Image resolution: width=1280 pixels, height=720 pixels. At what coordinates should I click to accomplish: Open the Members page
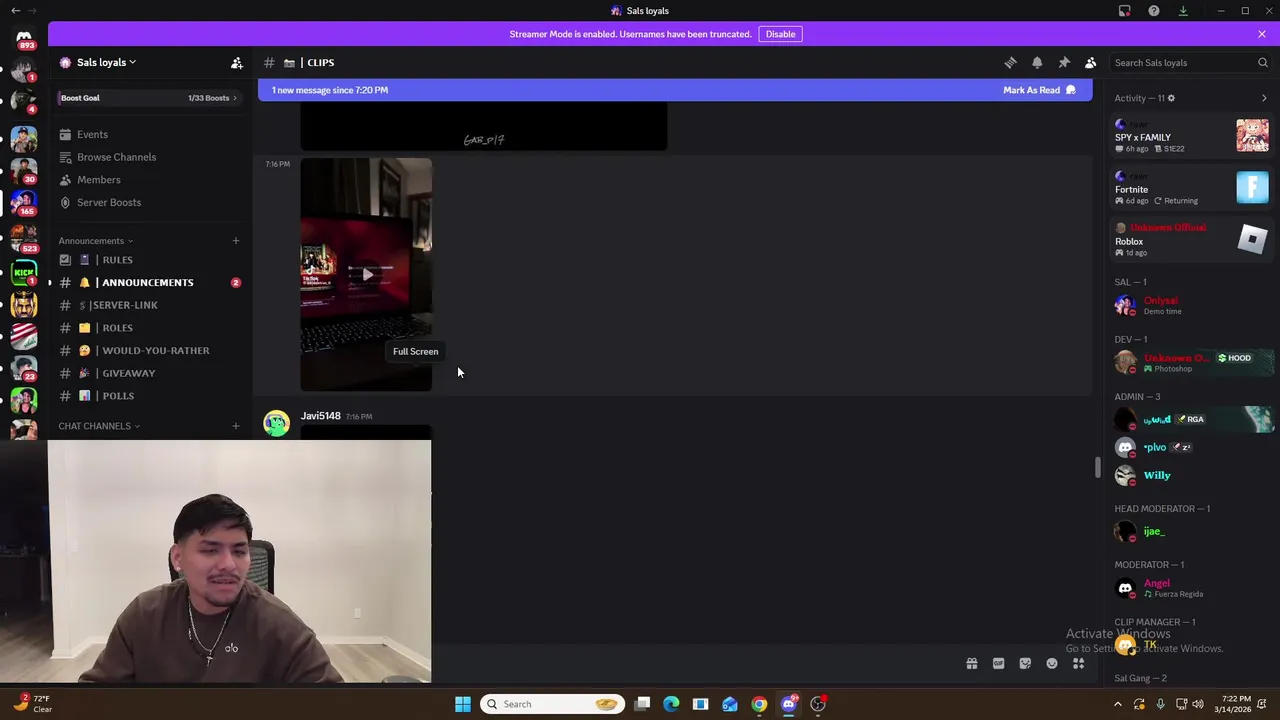click(x=98, y=180)
